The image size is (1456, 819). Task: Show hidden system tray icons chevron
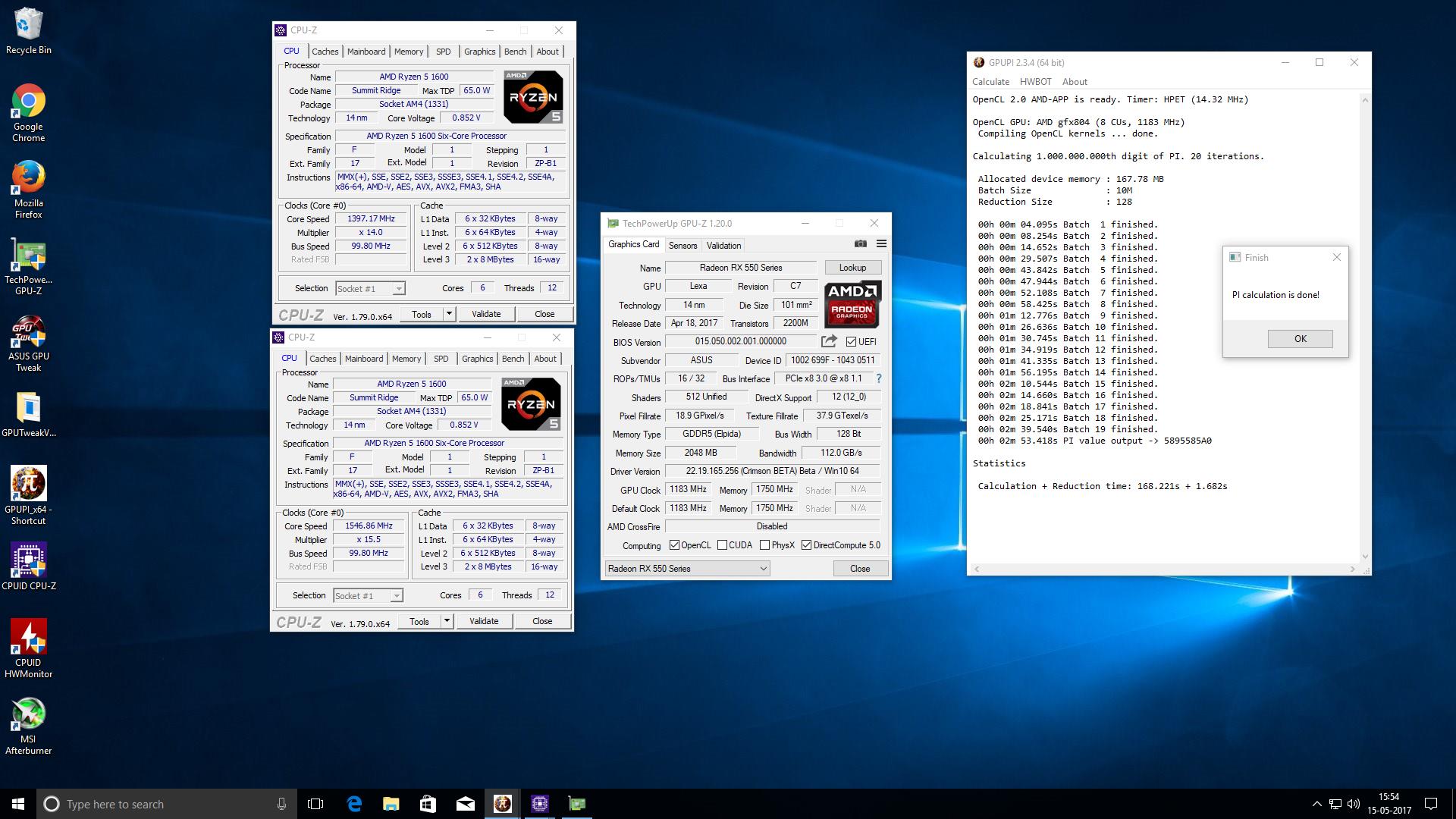[x=1316, y=804]
